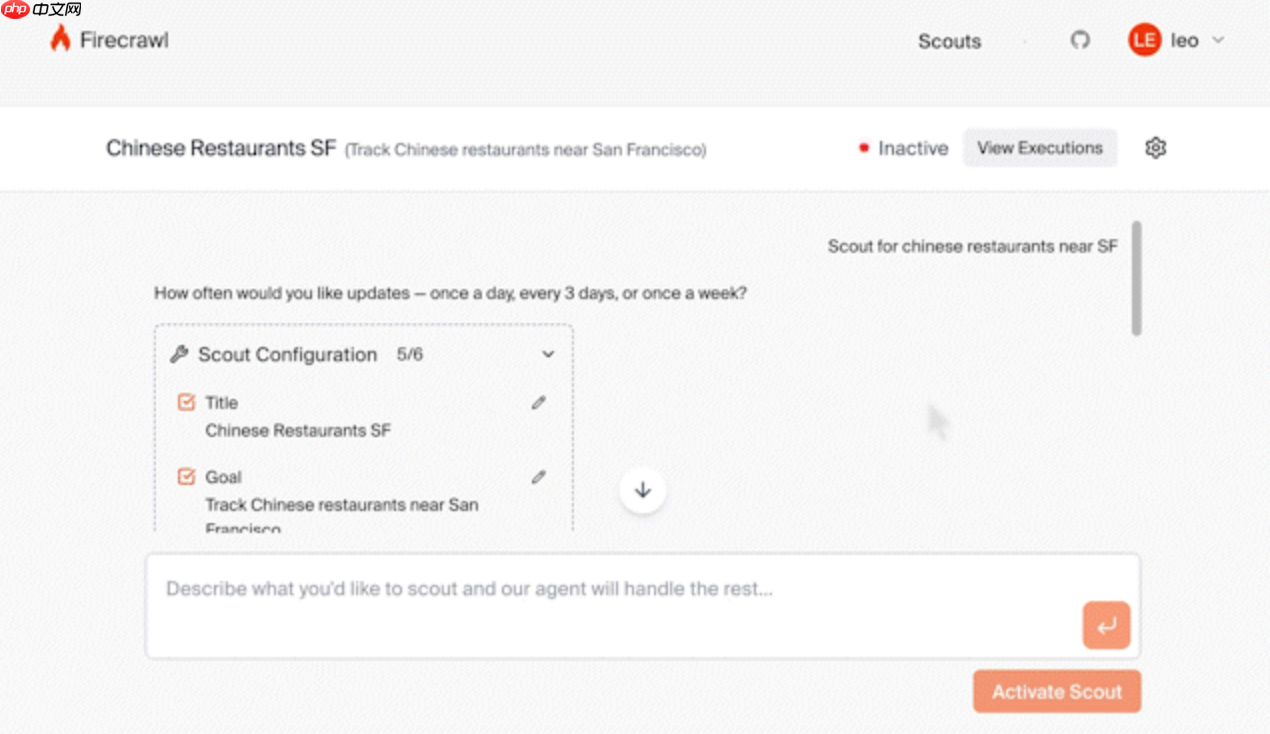Collapse the Scout Configuration panel
The image size is (1270, 734).
coord(548,354)
